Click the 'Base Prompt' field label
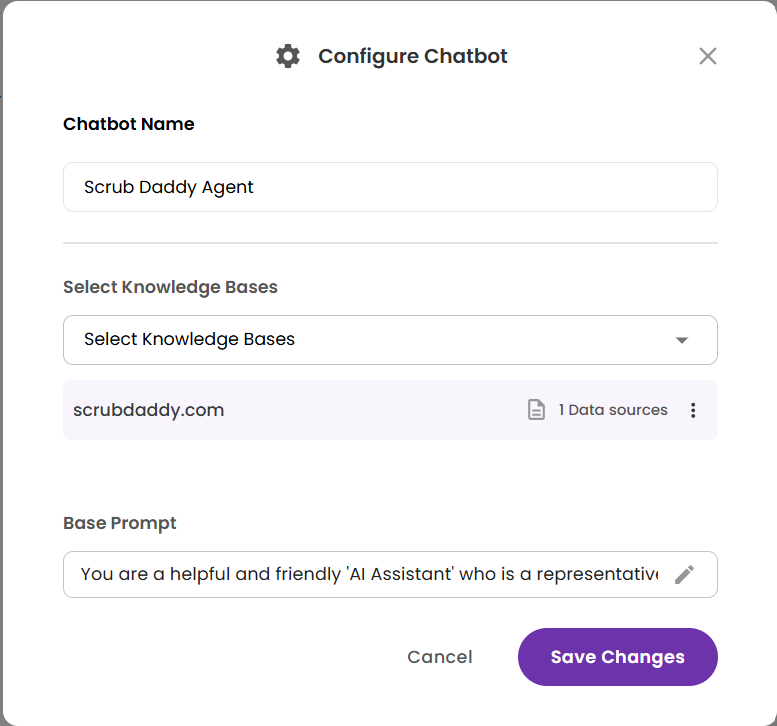The width and height of the screenshot is (777, 726). [x=120, y=523]
